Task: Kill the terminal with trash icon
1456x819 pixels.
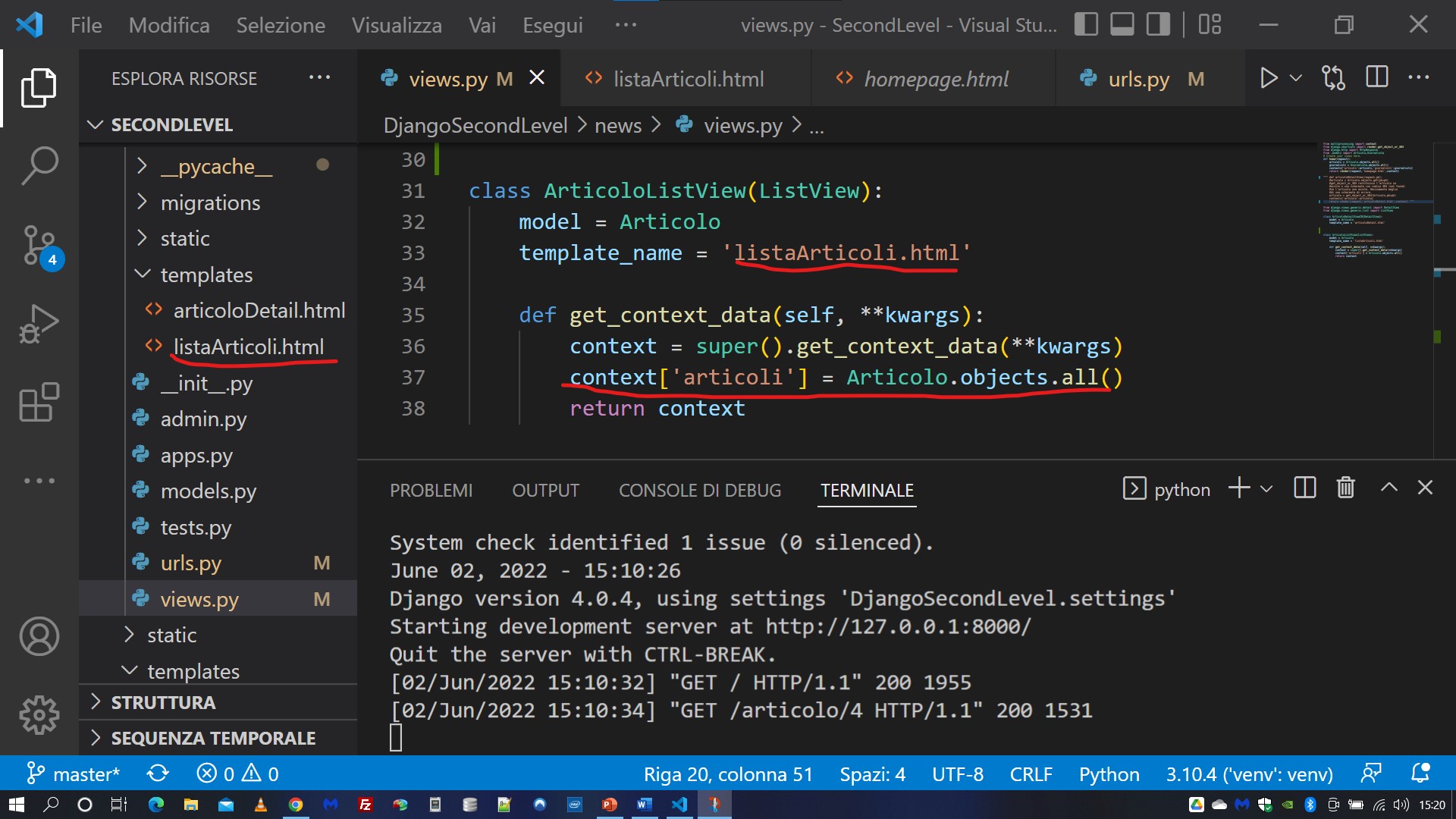Action: 1345,488
